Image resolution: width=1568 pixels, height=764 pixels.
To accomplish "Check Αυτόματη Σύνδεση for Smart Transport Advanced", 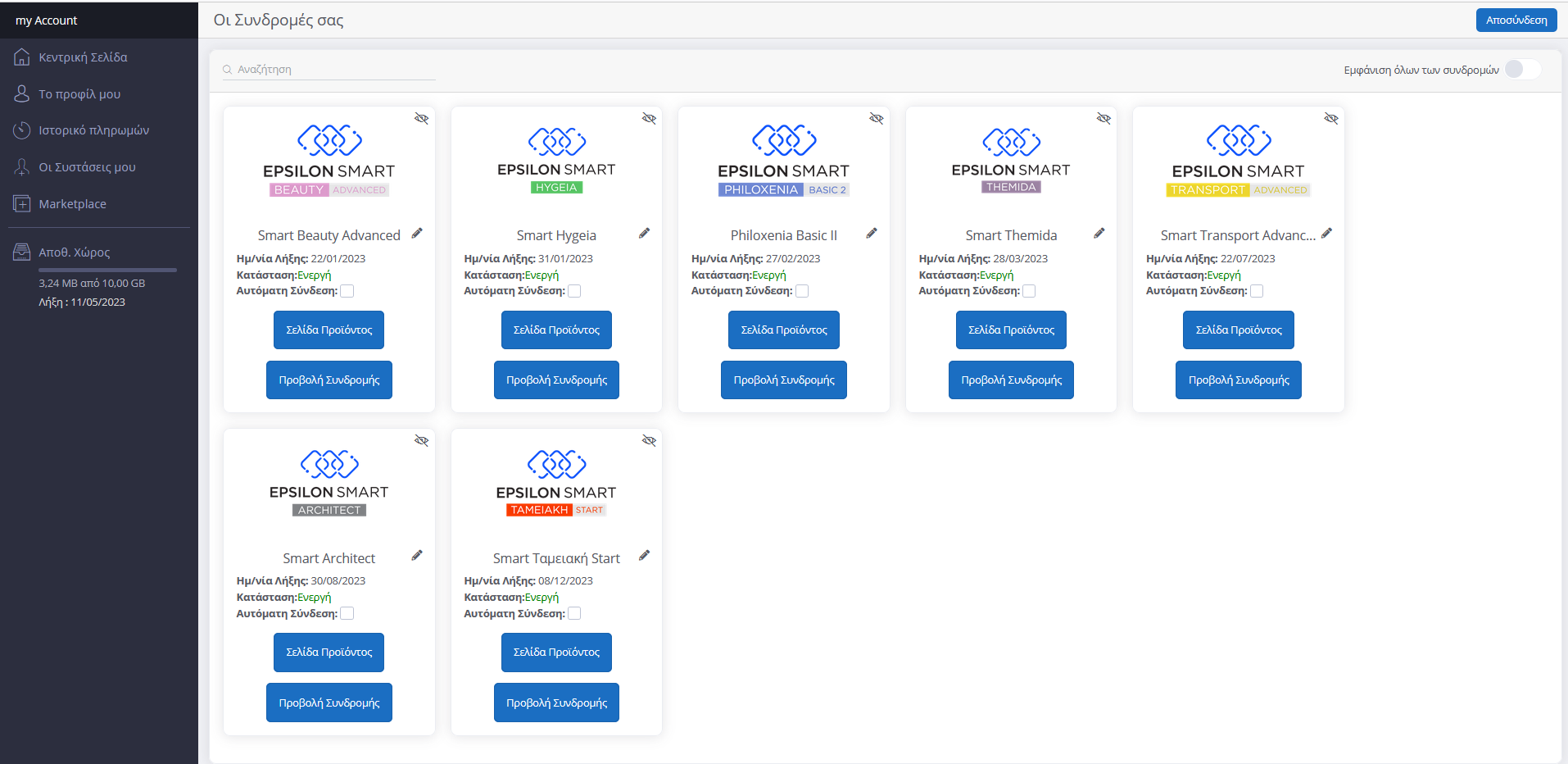I will point(1257,291).
